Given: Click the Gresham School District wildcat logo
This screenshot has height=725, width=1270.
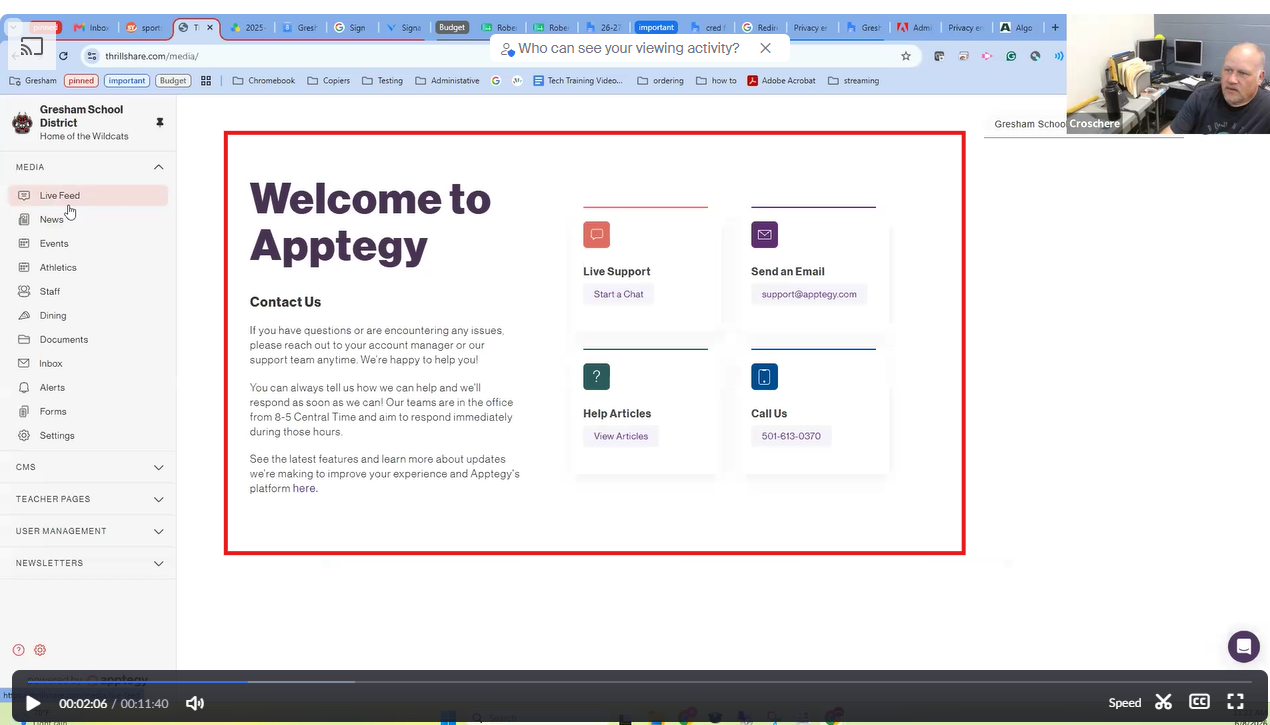Looking at the screenshot, I should [x=22, y=123].
